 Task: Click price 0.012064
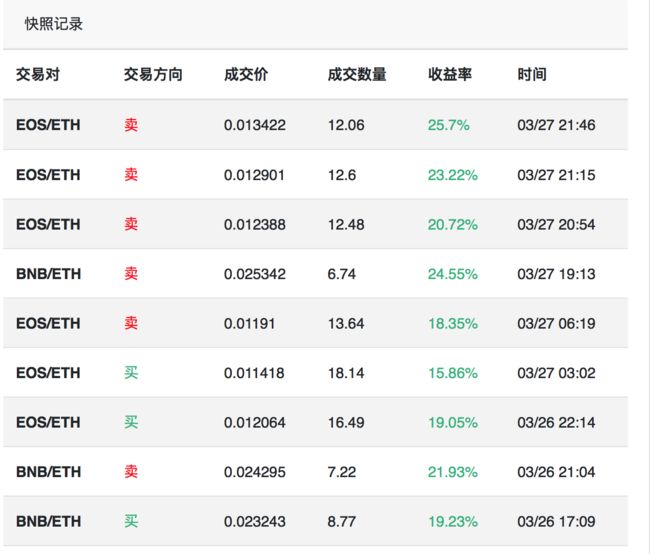pyautogui.click(x=255, y=423)
